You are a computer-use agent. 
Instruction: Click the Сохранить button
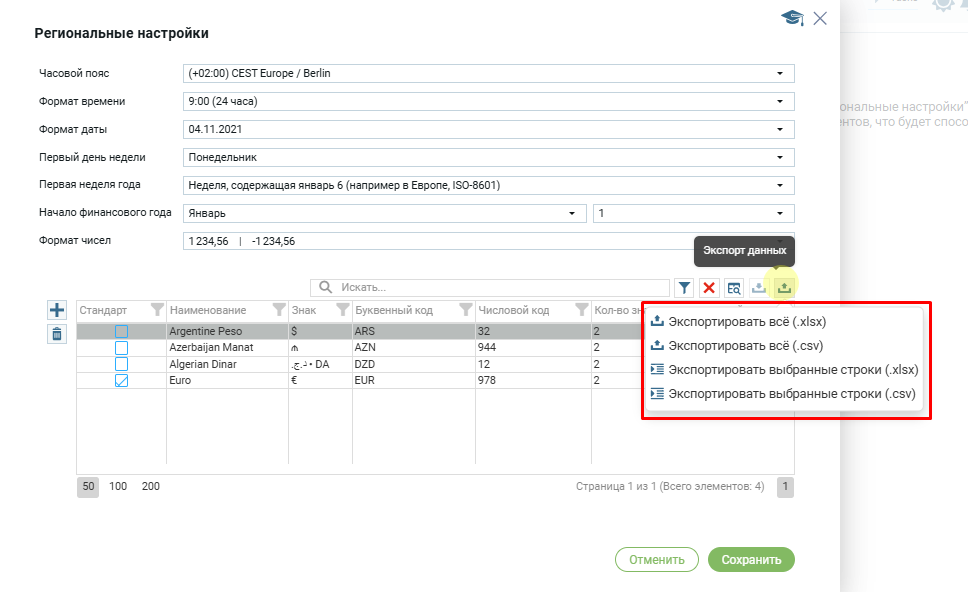tap(750, 560)
